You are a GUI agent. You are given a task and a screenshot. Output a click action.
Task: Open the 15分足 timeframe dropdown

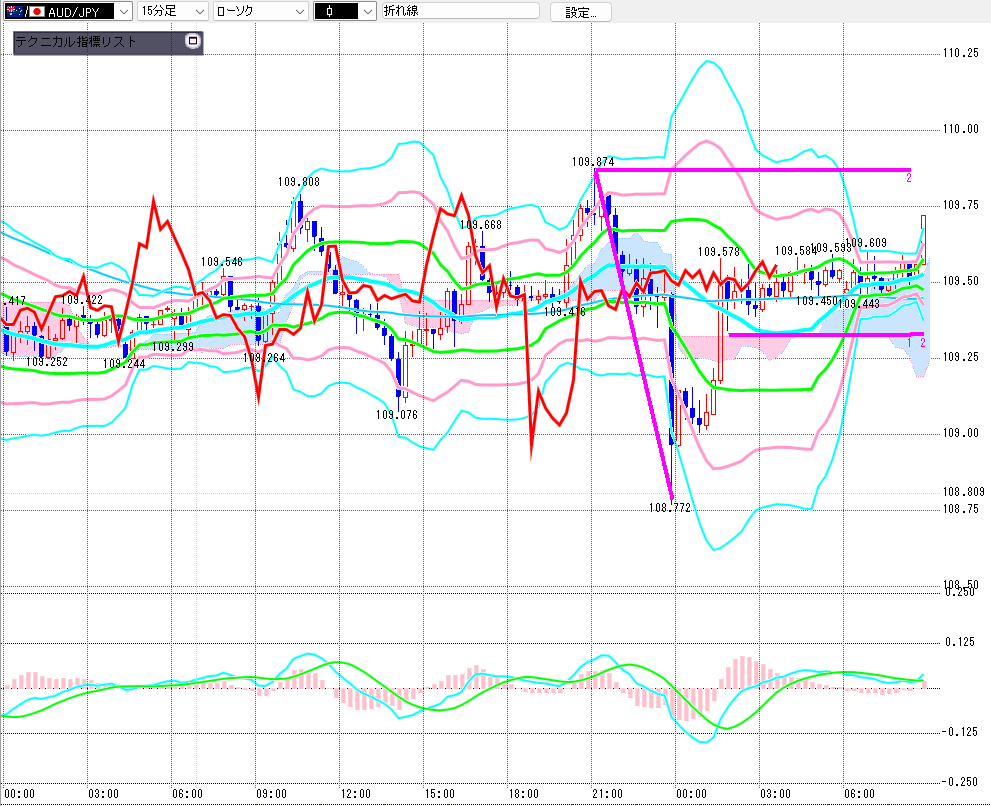172,12
